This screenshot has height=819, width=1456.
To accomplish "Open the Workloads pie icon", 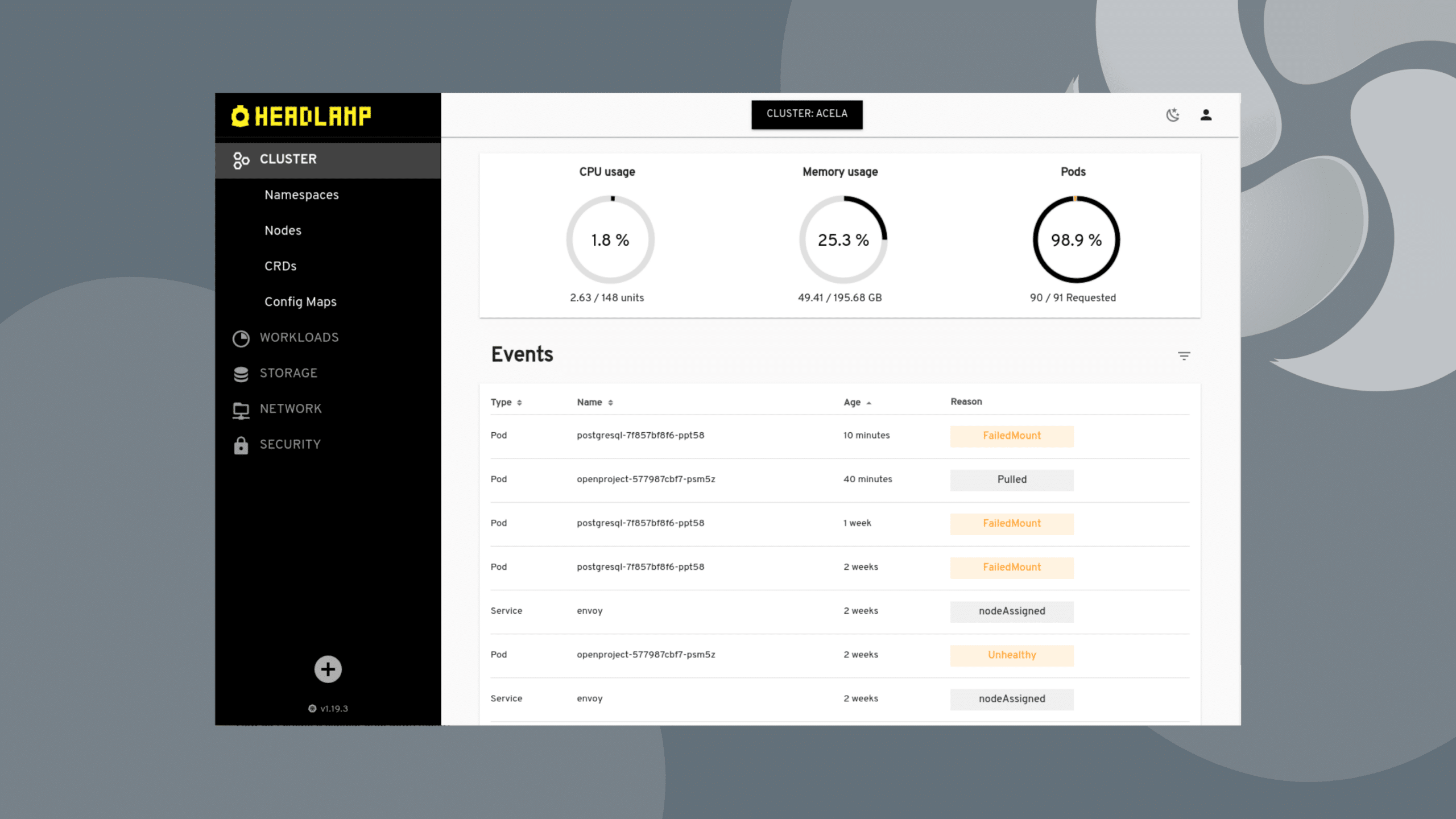I will 241,338.
